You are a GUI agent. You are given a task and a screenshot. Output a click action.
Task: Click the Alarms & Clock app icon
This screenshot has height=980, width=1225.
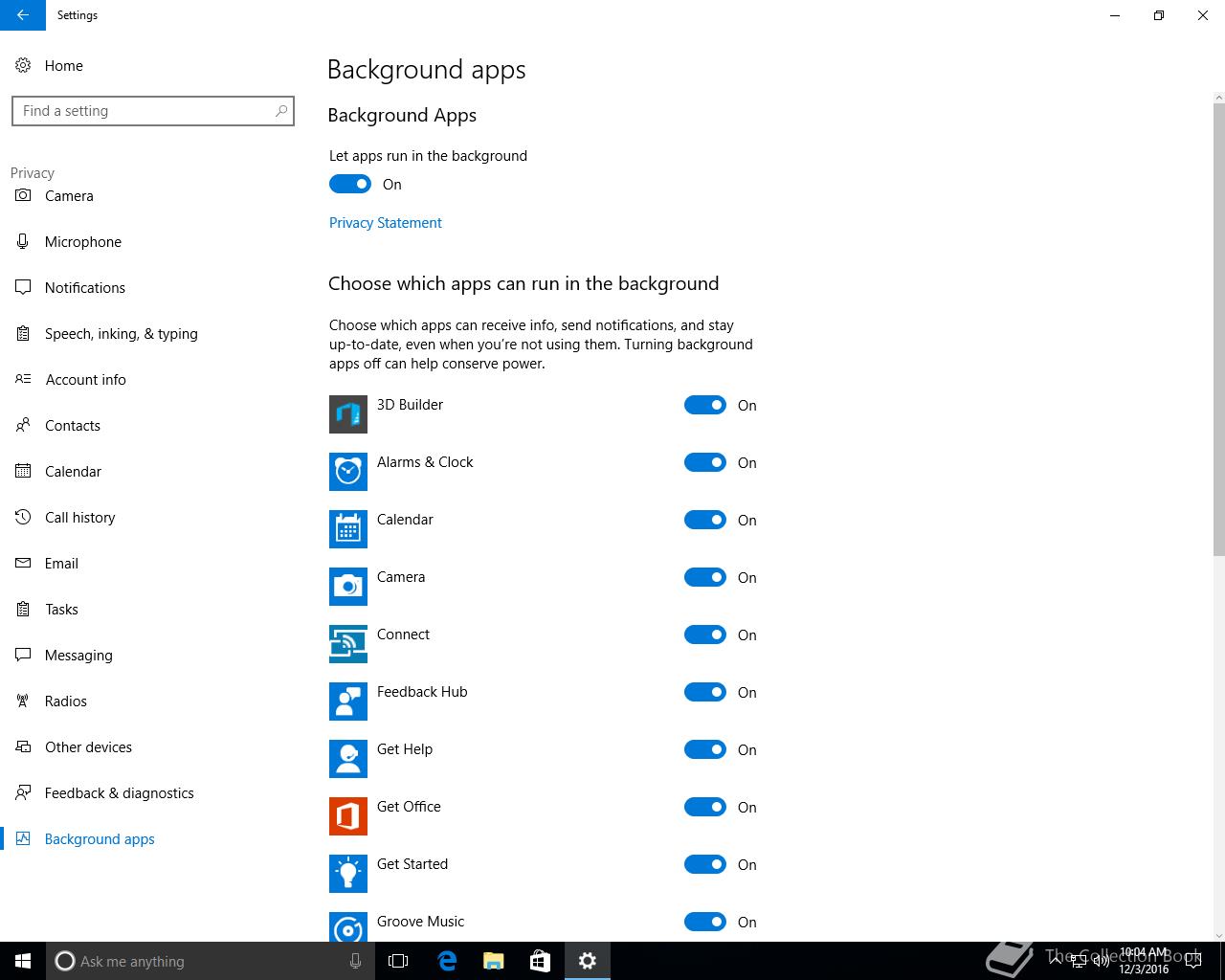coord(348,472)
